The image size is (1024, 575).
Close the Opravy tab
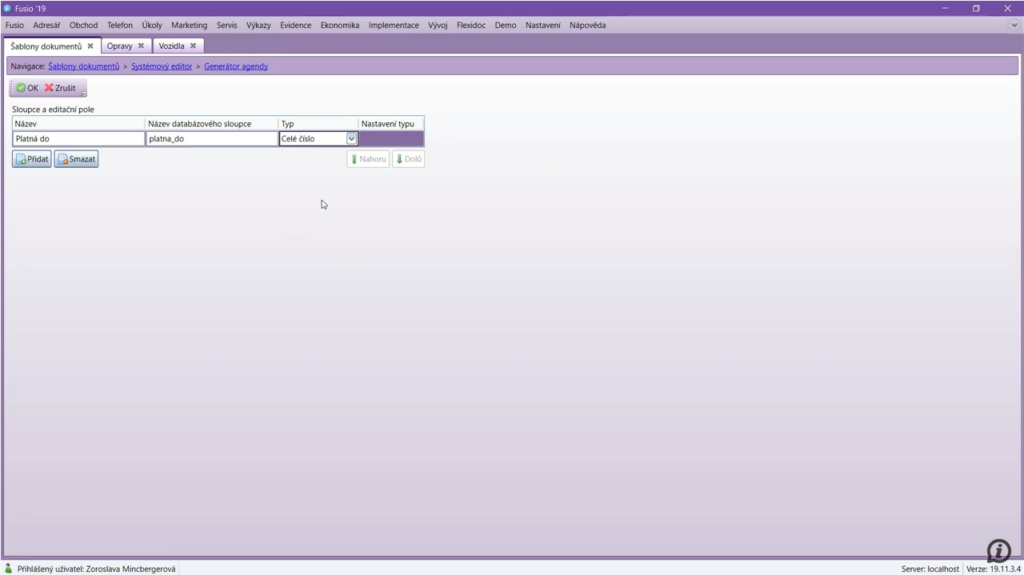click(x=141, y=46)
